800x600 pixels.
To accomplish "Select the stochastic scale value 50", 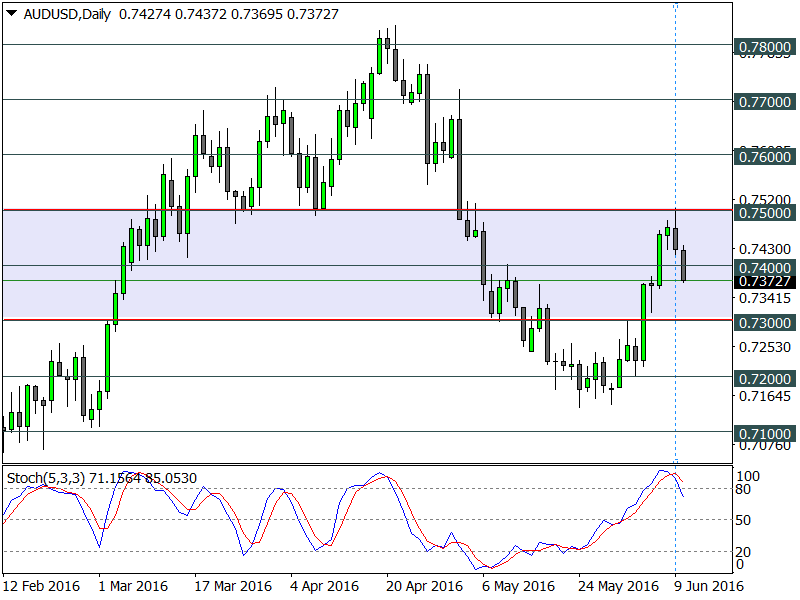I will (743, 520).
